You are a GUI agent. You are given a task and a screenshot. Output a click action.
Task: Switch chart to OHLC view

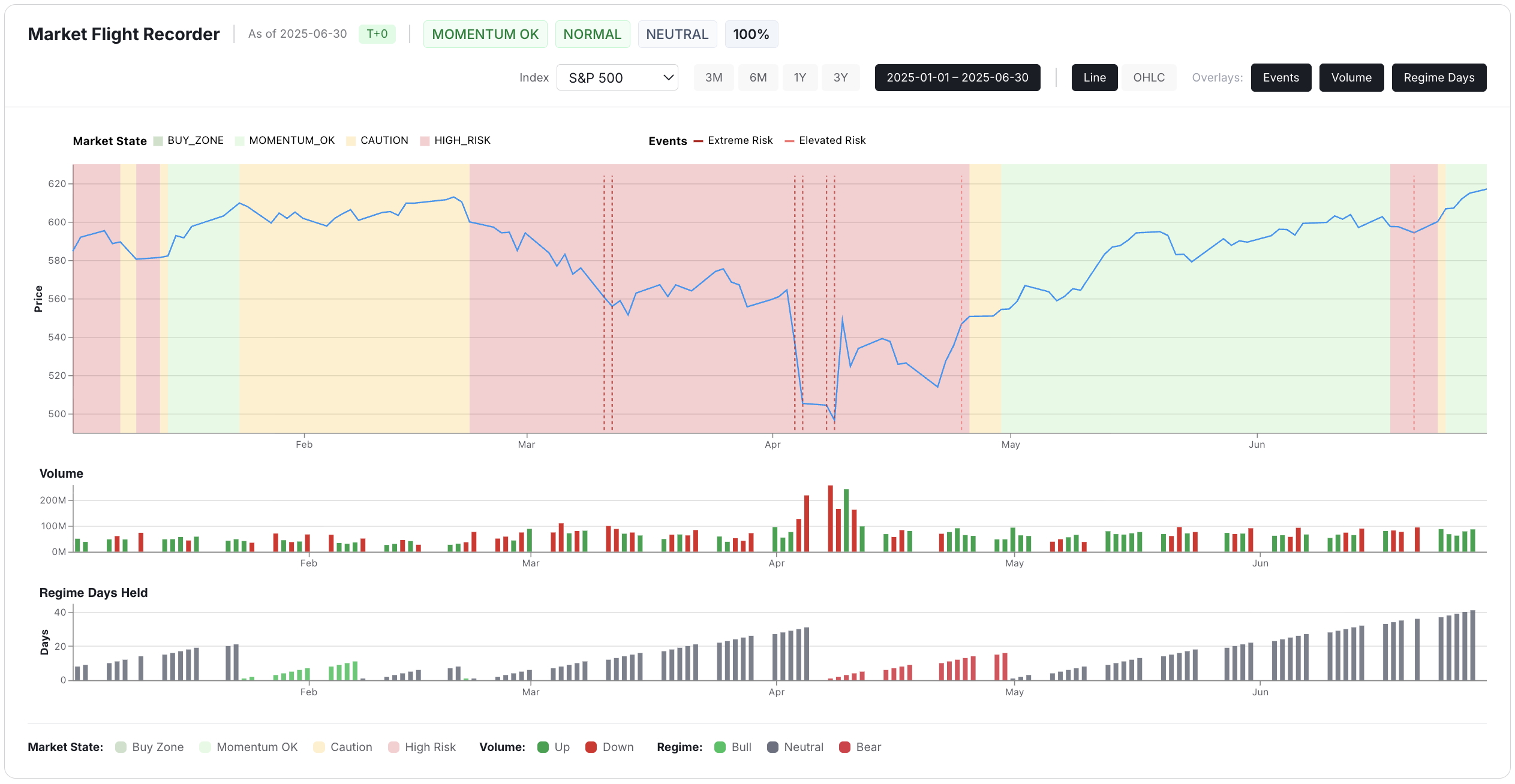coord(1149,78)
